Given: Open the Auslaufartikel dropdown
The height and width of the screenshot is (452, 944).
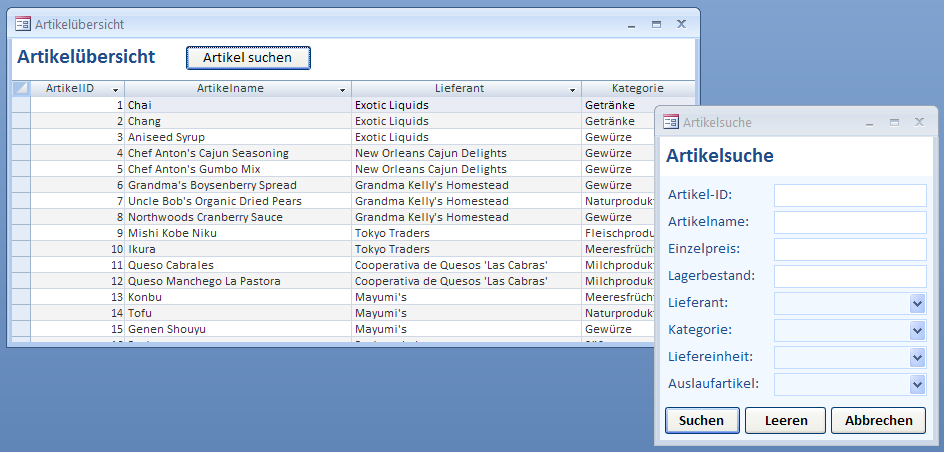Looking at the screenshot, I should [x=917, y=384].
